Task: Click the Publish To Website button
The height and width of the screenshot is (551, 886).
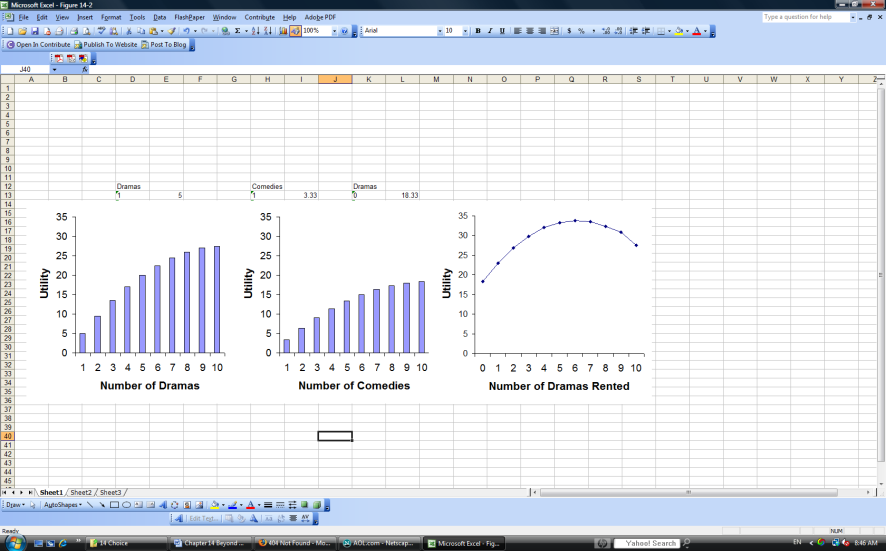Action: click(x=106, y=45)
